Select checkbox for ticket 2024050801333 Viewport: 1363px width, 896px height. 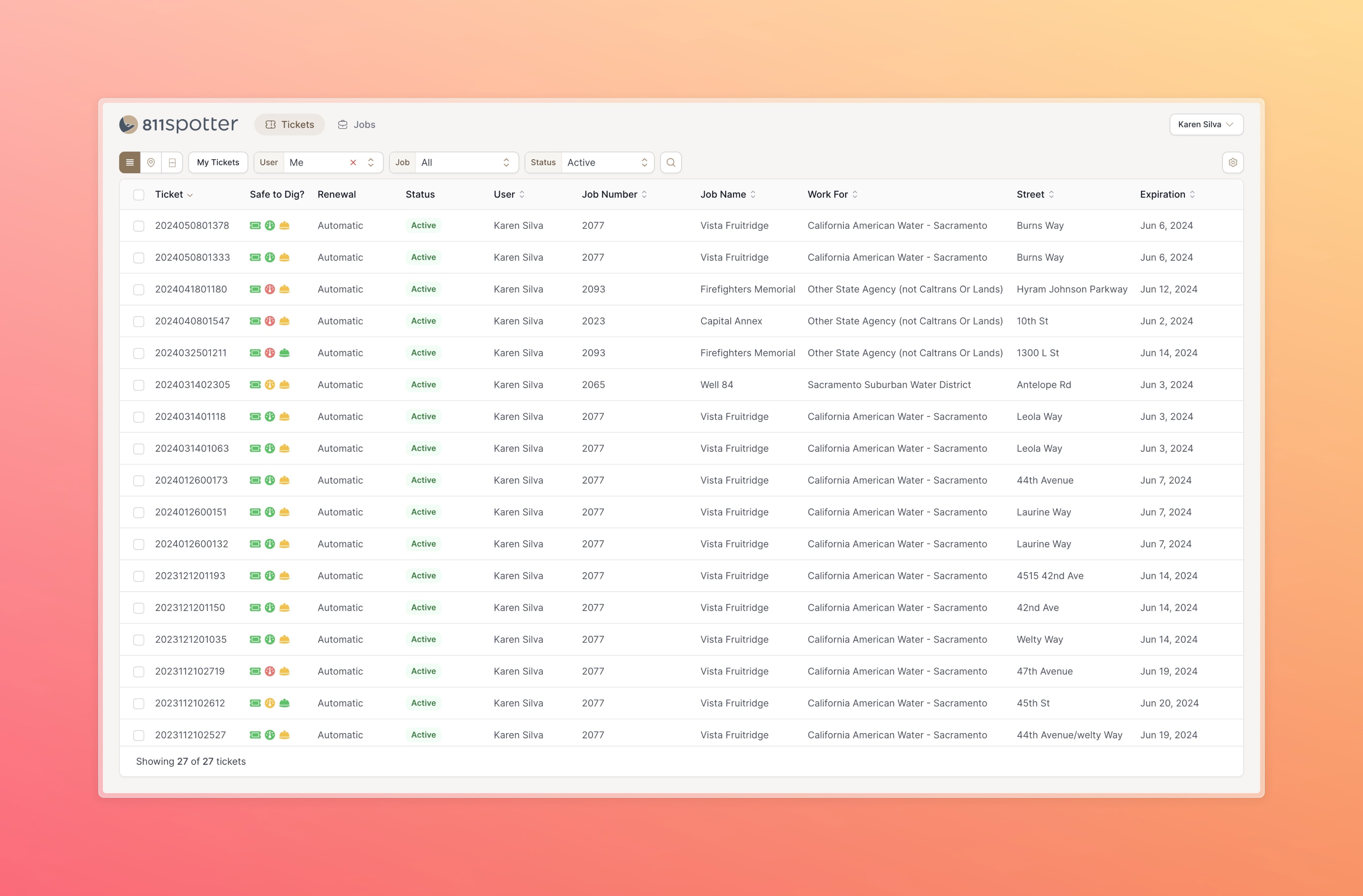(x=138, y=258)
